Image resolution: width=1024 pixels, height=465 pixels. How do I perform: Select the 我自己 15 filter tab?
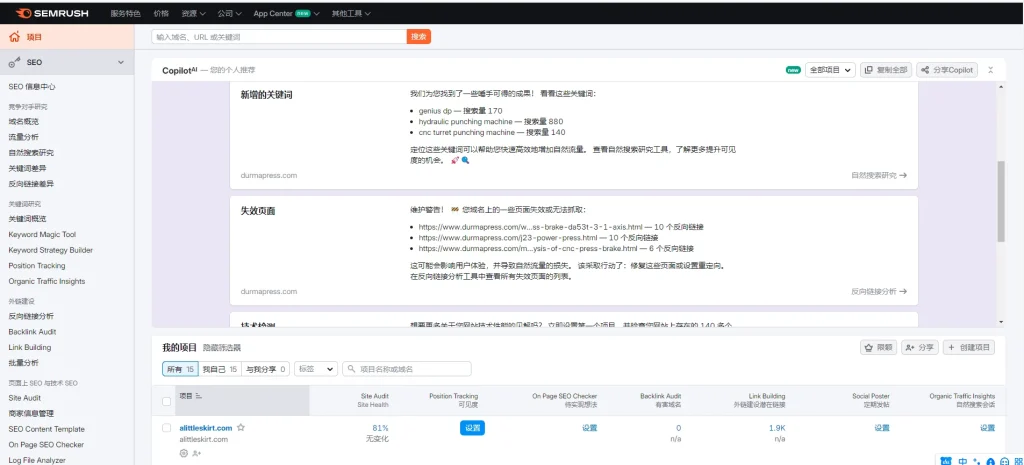(x=219, y=369)
